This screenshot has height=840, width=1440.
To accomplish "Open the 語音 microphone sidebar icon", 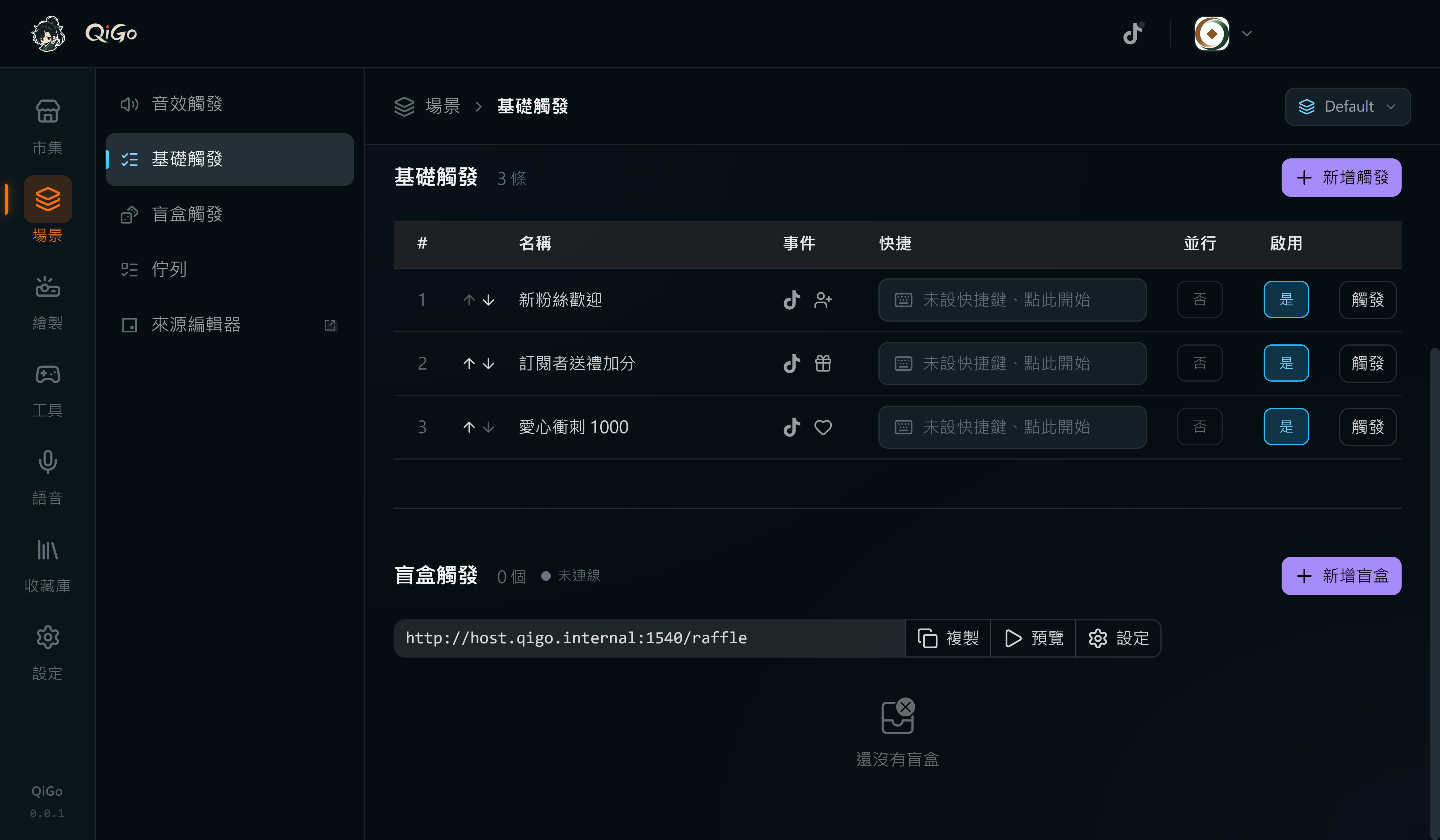I will pos(47,477).
